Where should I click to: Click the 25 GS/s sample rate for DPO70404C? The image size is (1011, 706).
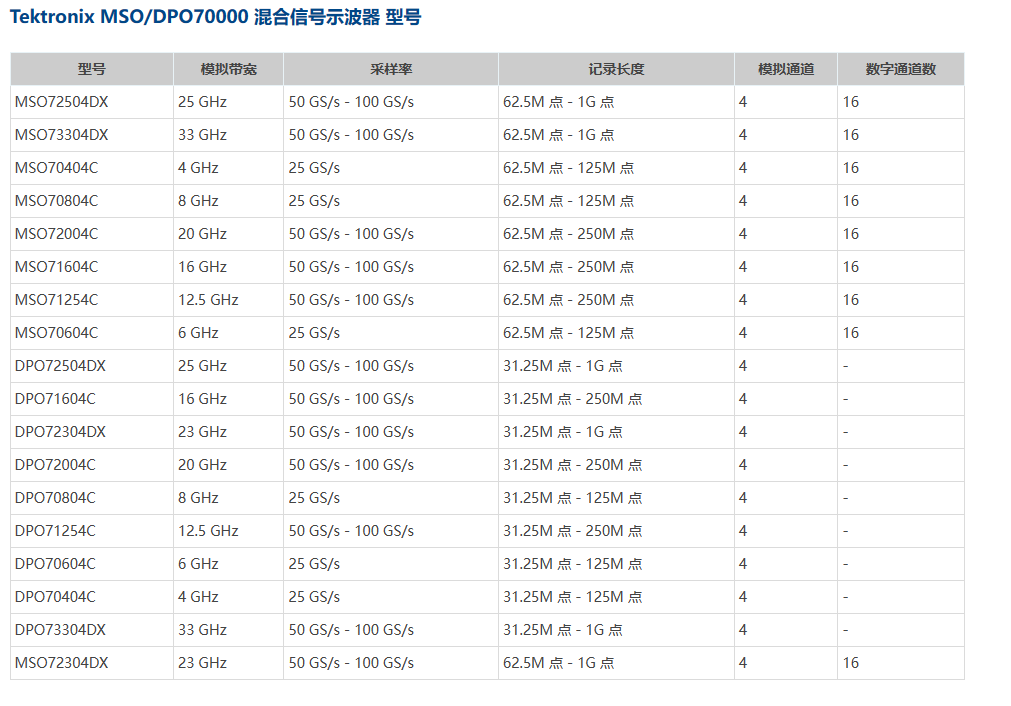pyautogui.click(x=314, y=597)
